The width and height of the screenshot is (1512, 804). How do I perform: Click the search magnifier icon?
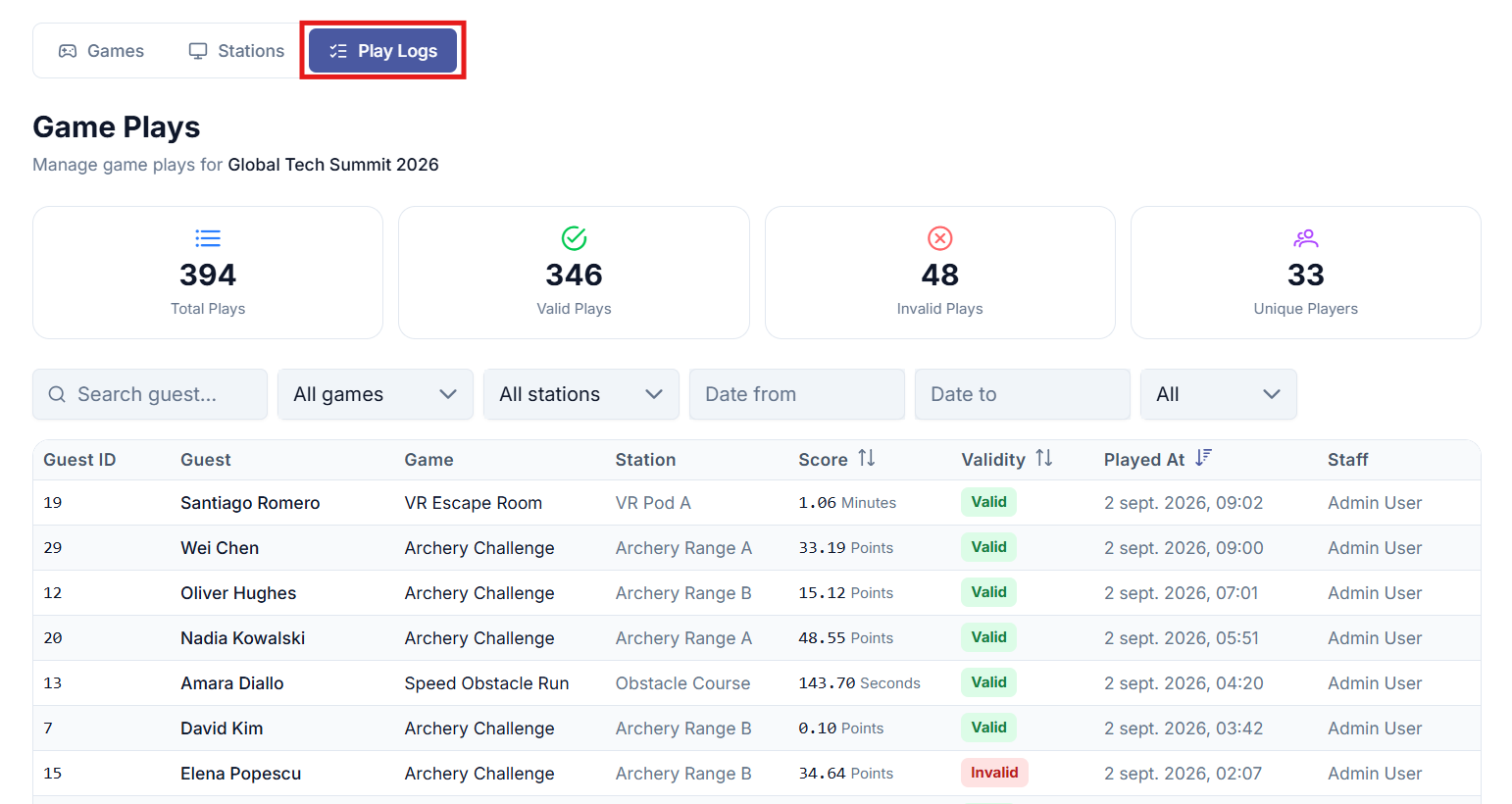[x=57, y=394]
